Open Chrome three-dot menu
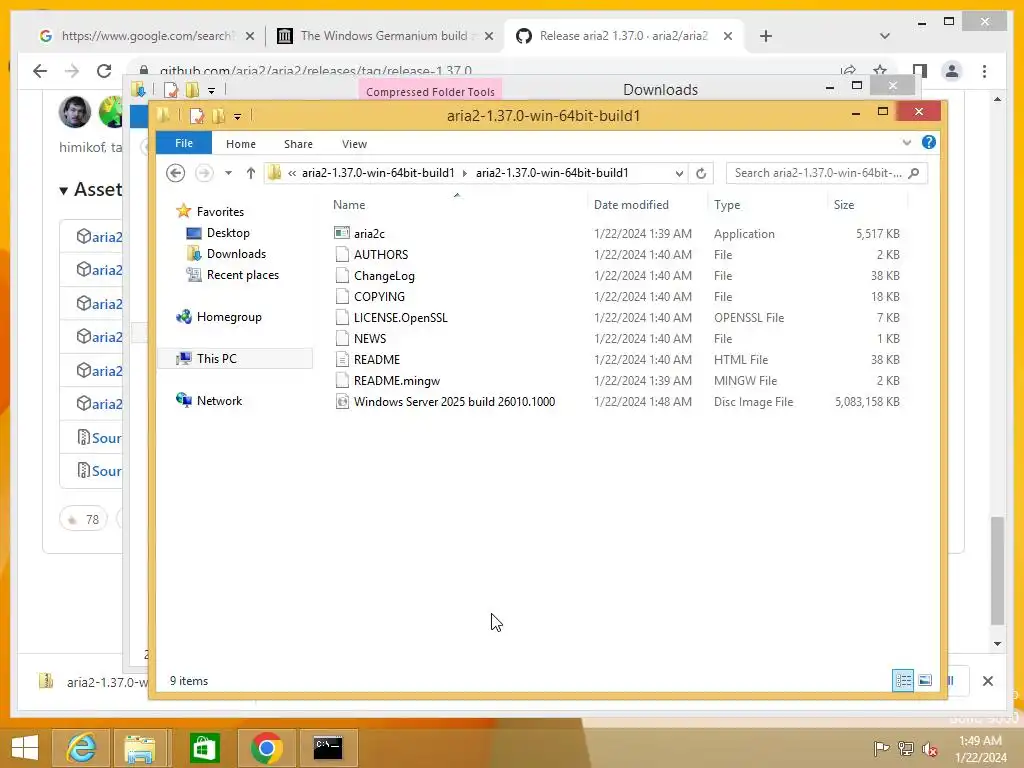The image size is (1024, 768). (x=984, y=71)
